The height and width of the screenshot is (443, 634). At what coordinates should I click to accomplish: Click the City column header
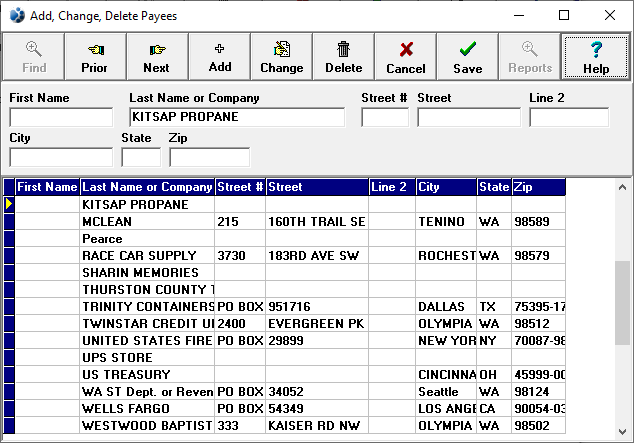(x=446, y=187)
